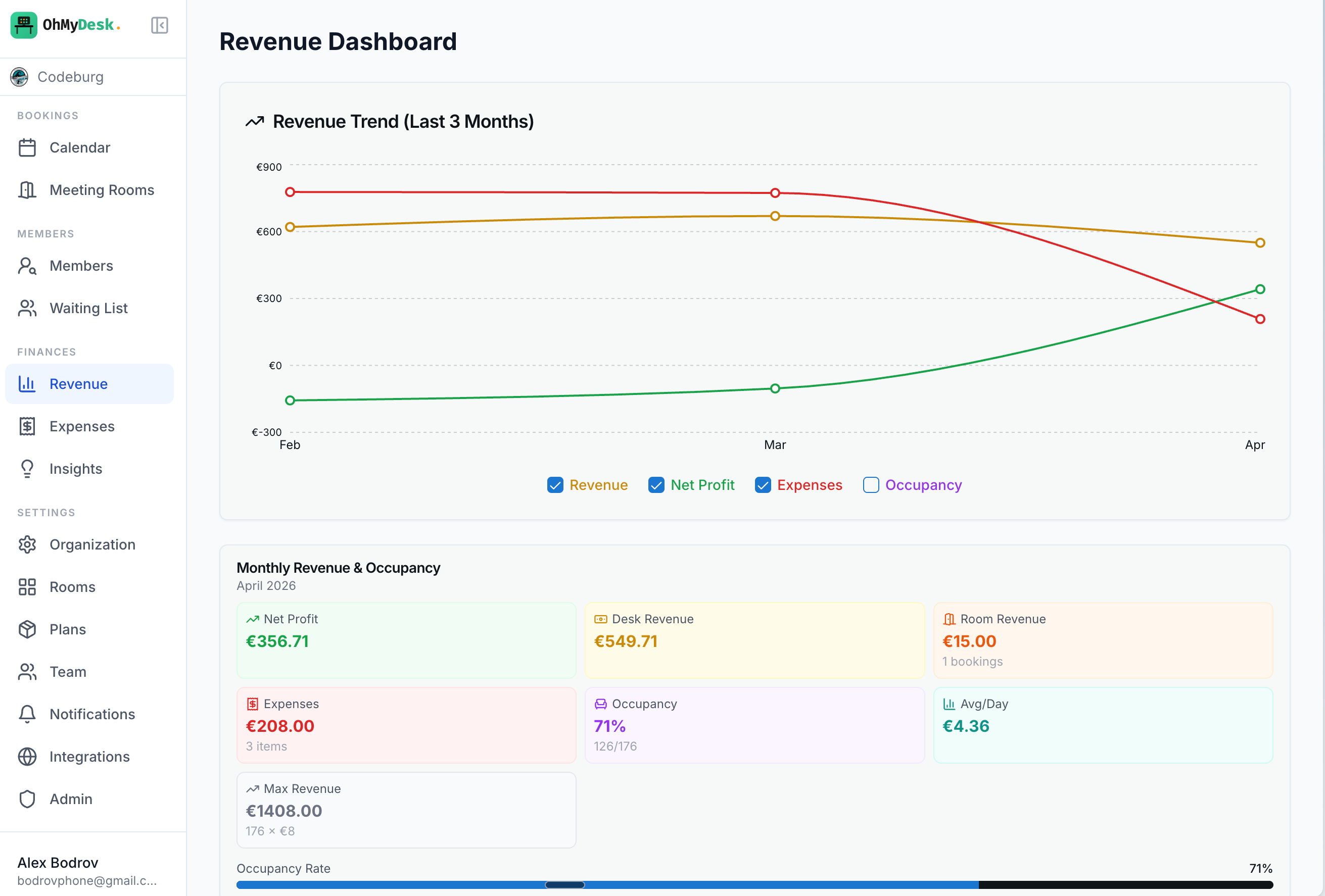Open the Organization settings entry
The image size is (1325, 896).
[92, 544]
